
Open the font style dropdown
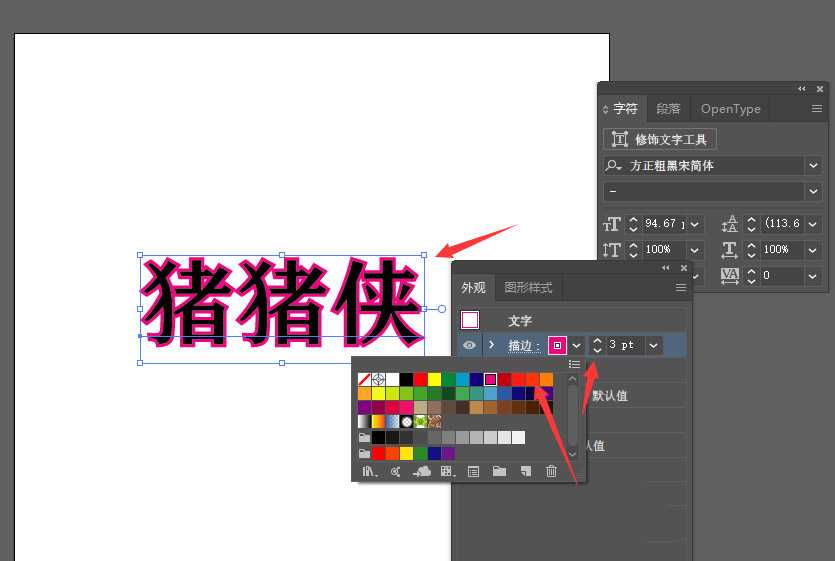pos(813,191)
